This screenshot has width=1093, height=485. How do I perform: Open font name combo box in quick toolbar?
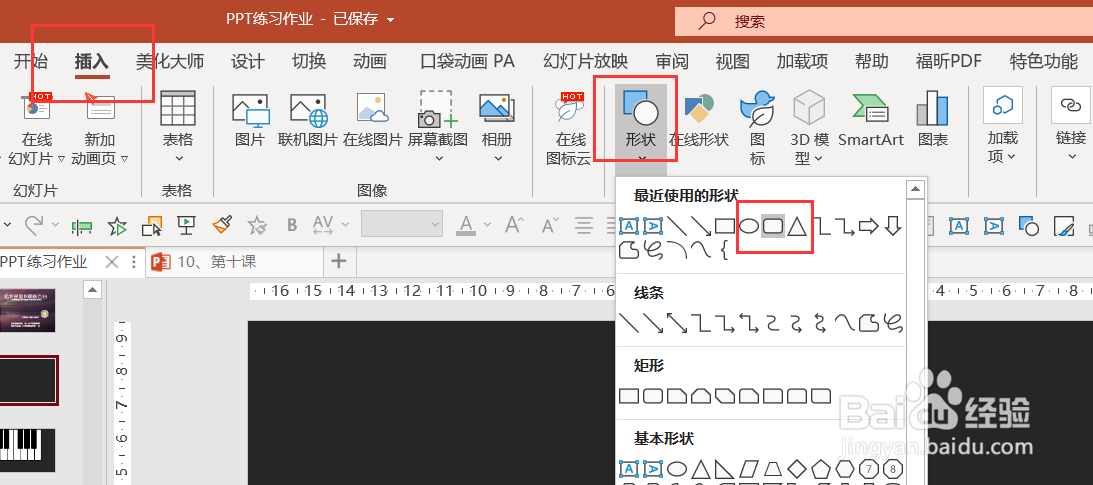click(x=402, y=224)
